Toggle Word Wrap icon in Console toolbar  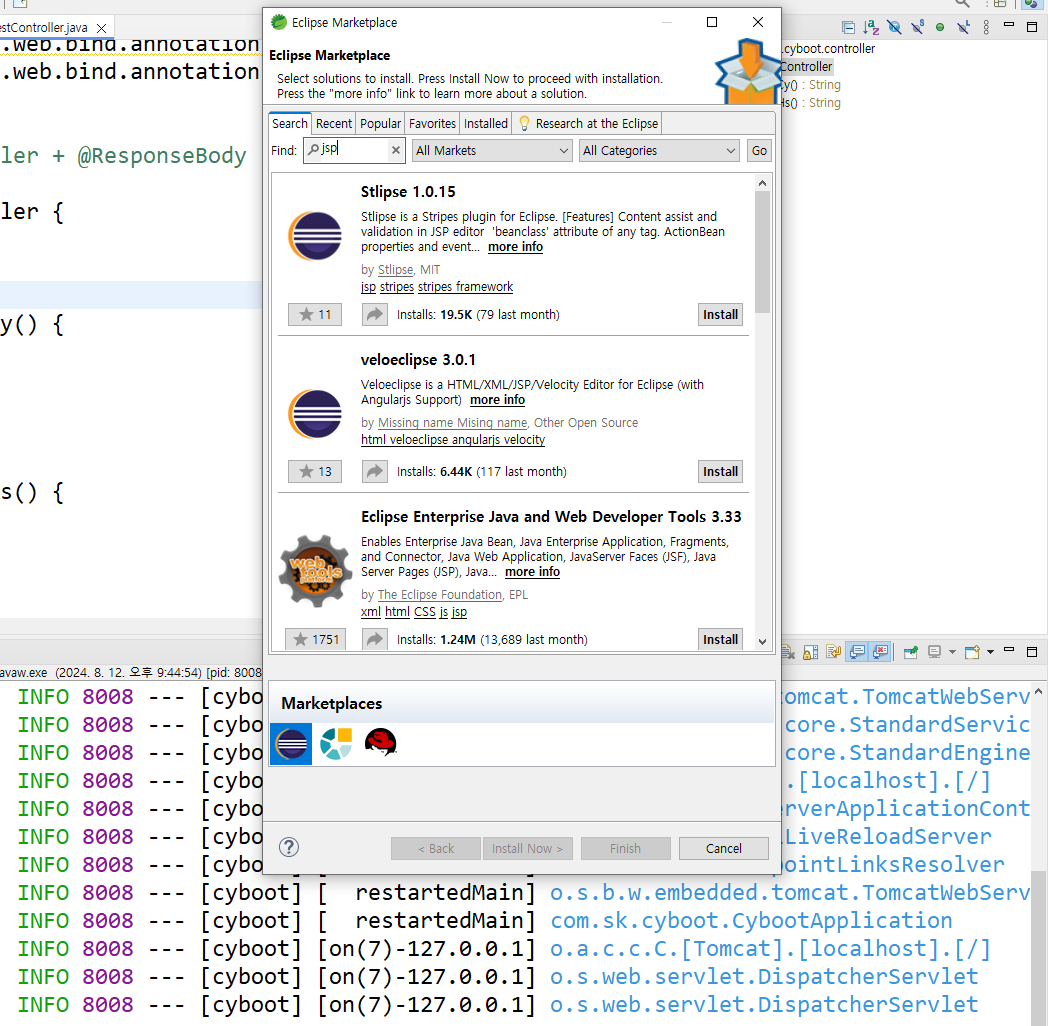(833, 652)
